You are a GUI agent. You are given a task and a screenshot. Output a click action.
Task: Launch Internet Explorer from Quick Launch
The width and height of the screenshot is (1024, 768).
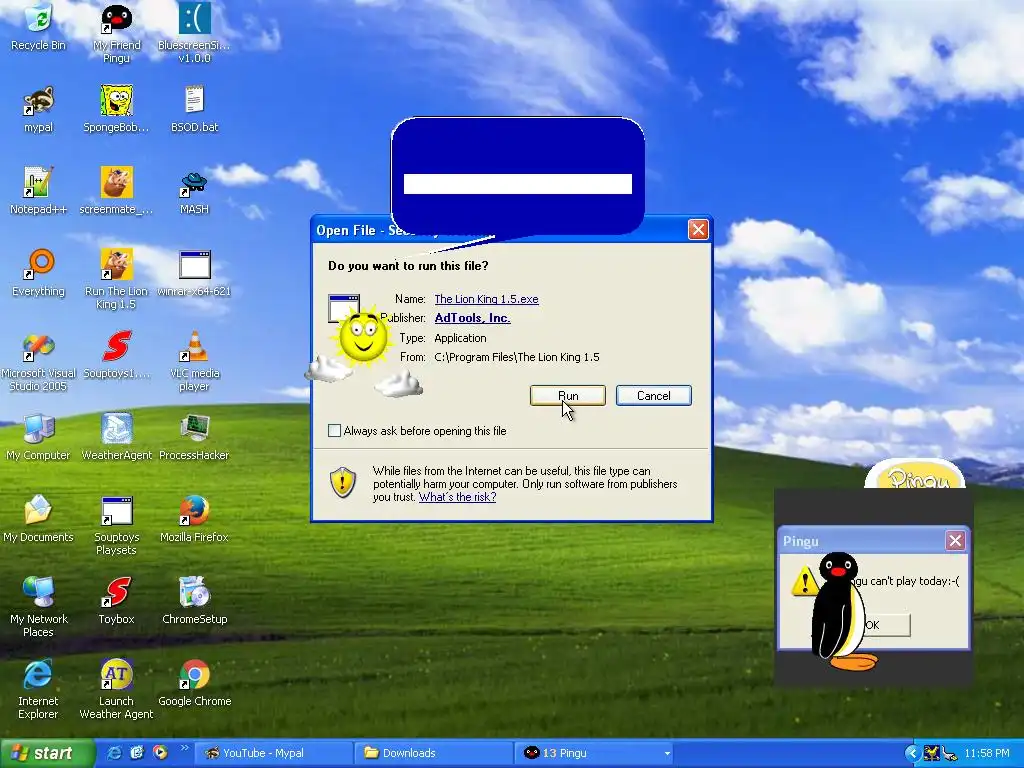coord(114,753)
